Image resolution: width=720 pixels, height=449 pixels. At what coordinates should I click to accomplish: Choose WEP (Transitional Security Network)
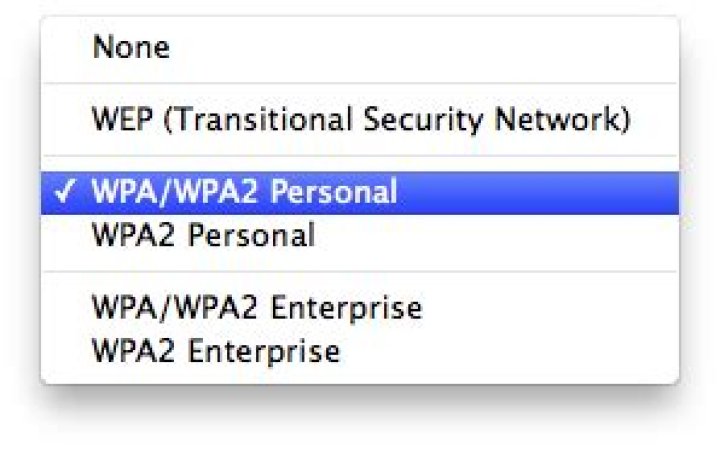[x=360, y=120]
